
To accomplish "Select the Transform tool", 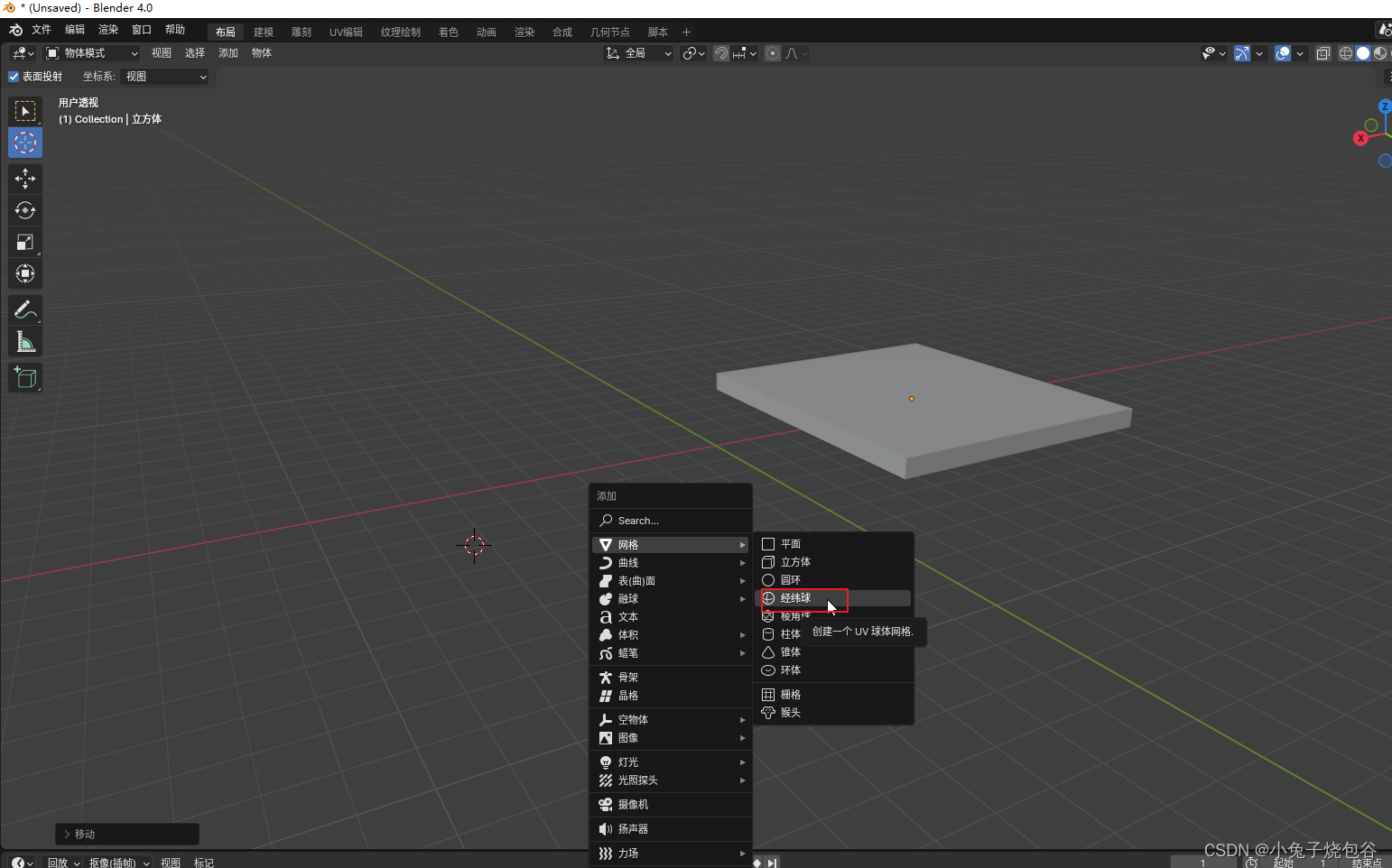I will click(x=25, y=273).
